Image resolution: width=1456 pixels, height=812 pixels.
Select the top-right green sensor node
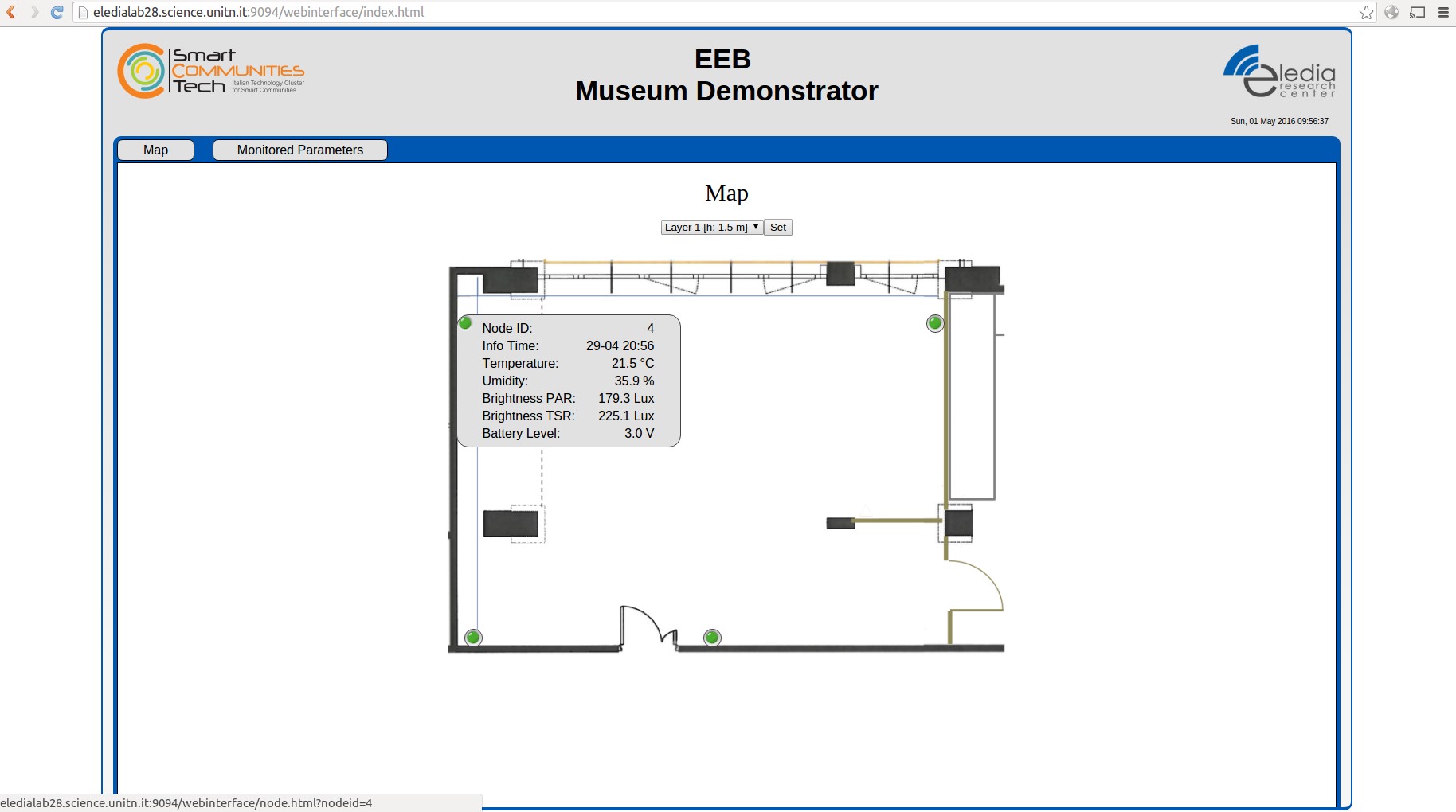pyautogui.click(x=935, y=323)
